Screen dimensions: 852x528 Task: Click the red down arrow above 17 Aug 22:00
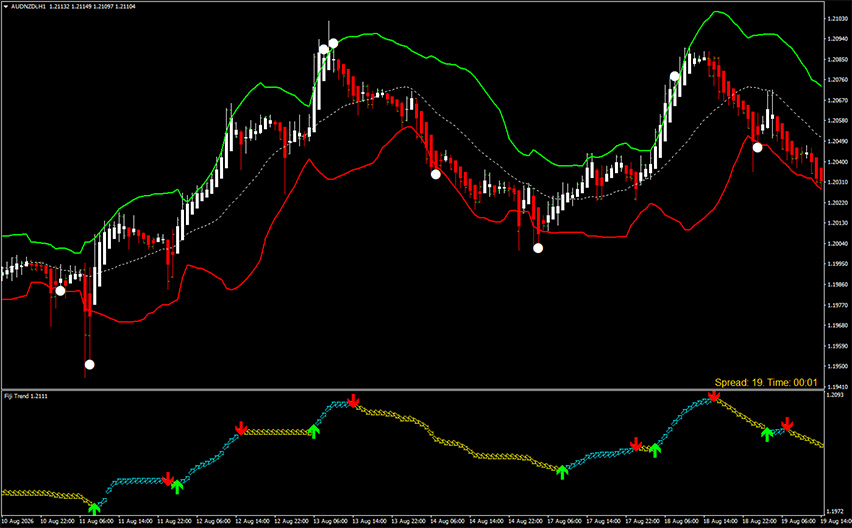click(x=636, y=444)
